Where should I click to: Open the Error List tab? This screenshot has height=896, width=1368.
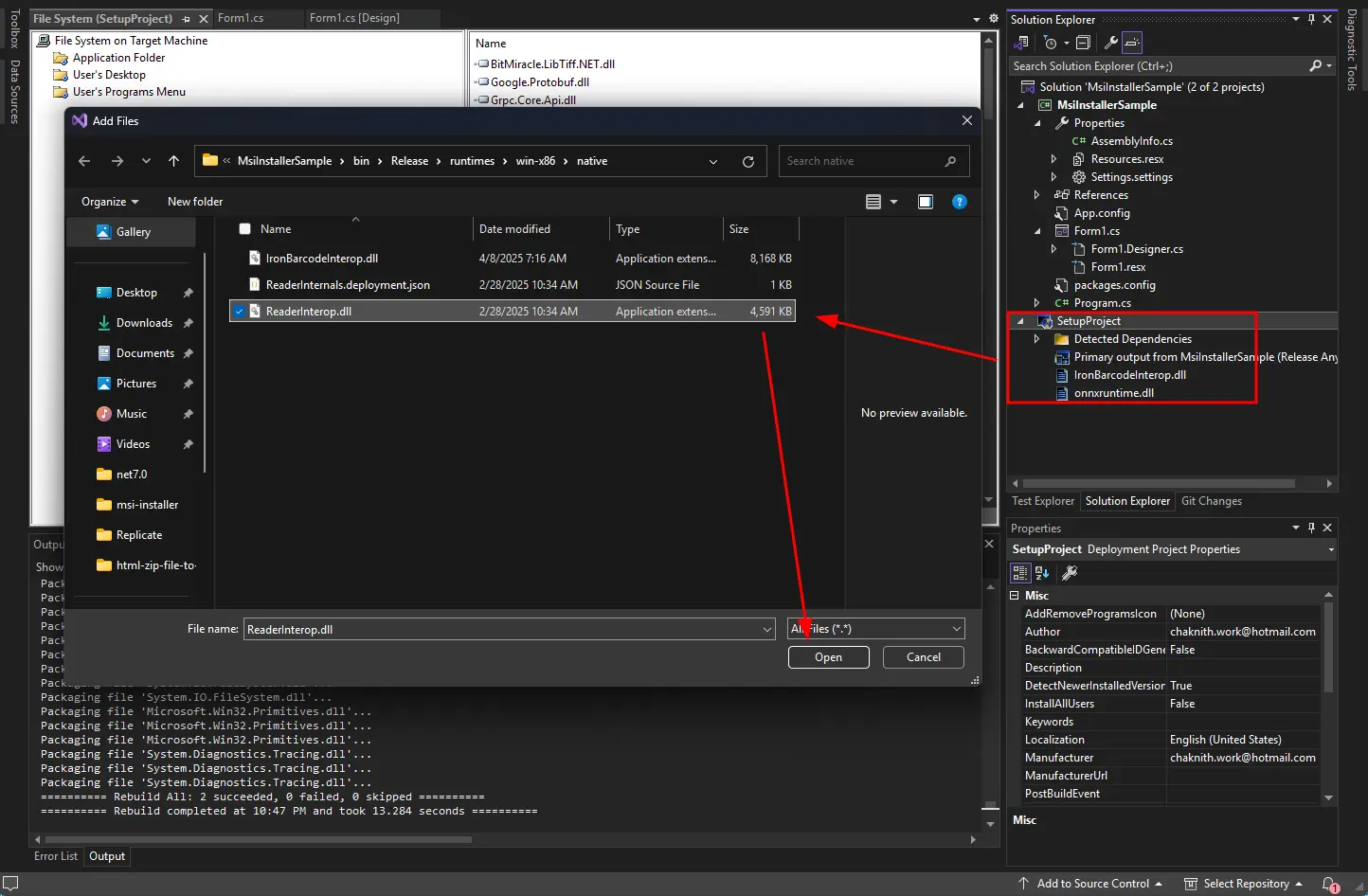click(56, 856)
